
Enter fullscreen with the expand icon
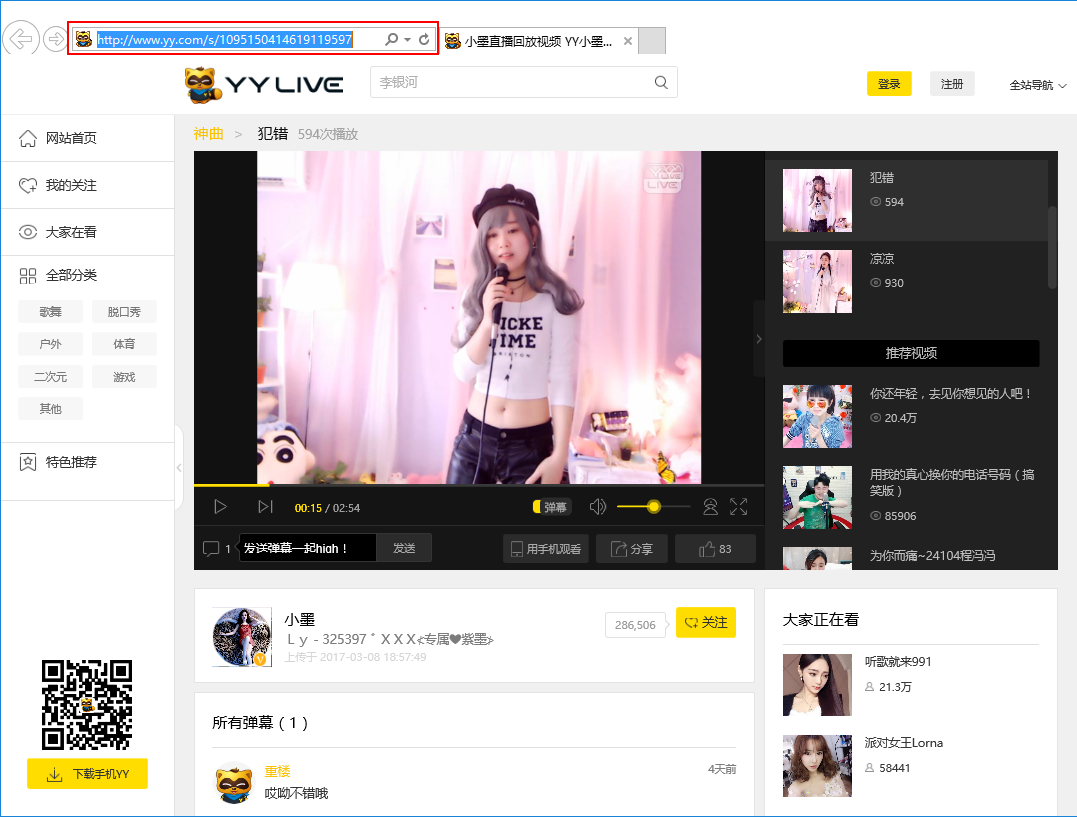(x=739, y=507)
